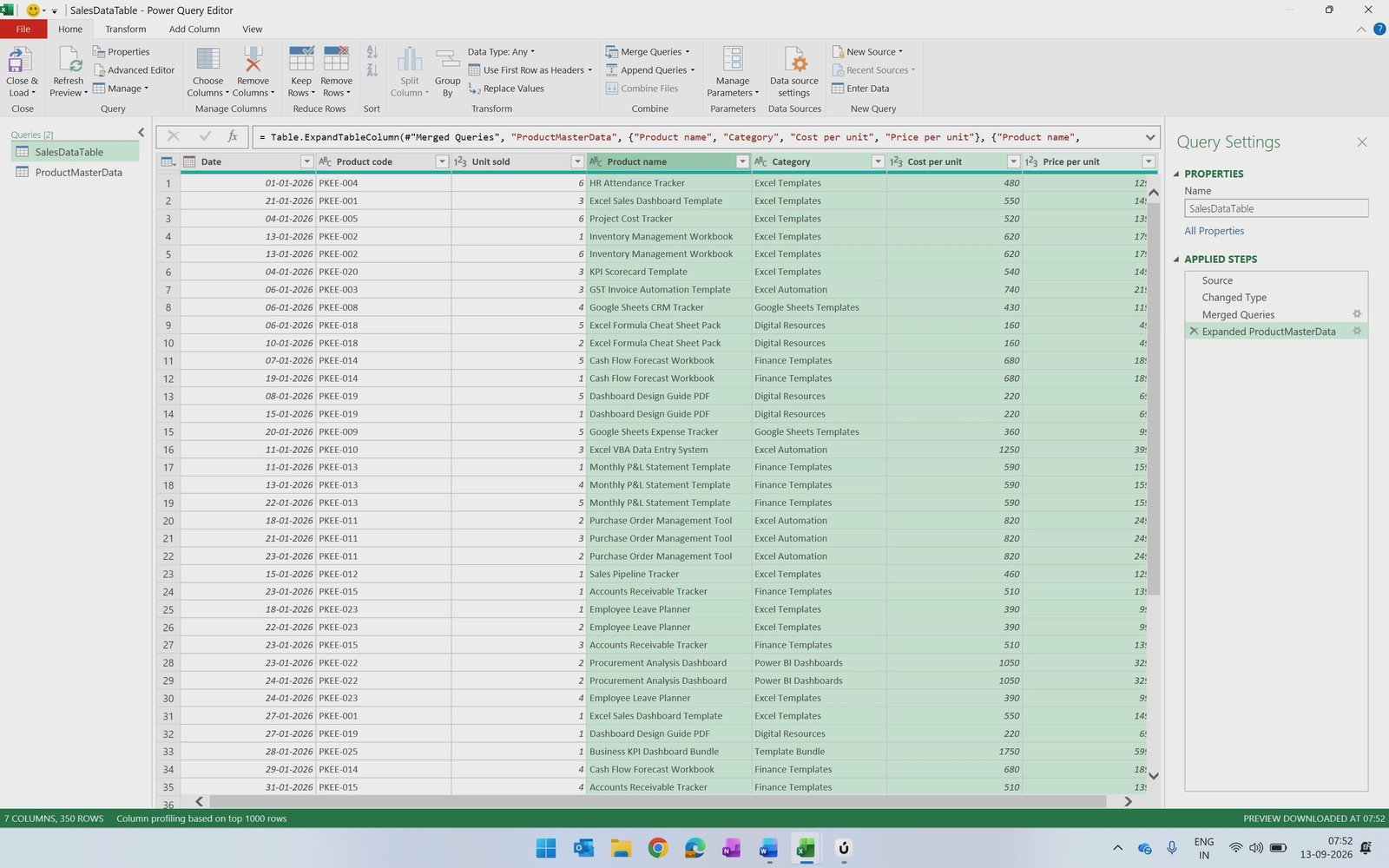Click the vertical scrollbar down arrow
This screenshot has width=1389, height=868.
pos(1154,776)
